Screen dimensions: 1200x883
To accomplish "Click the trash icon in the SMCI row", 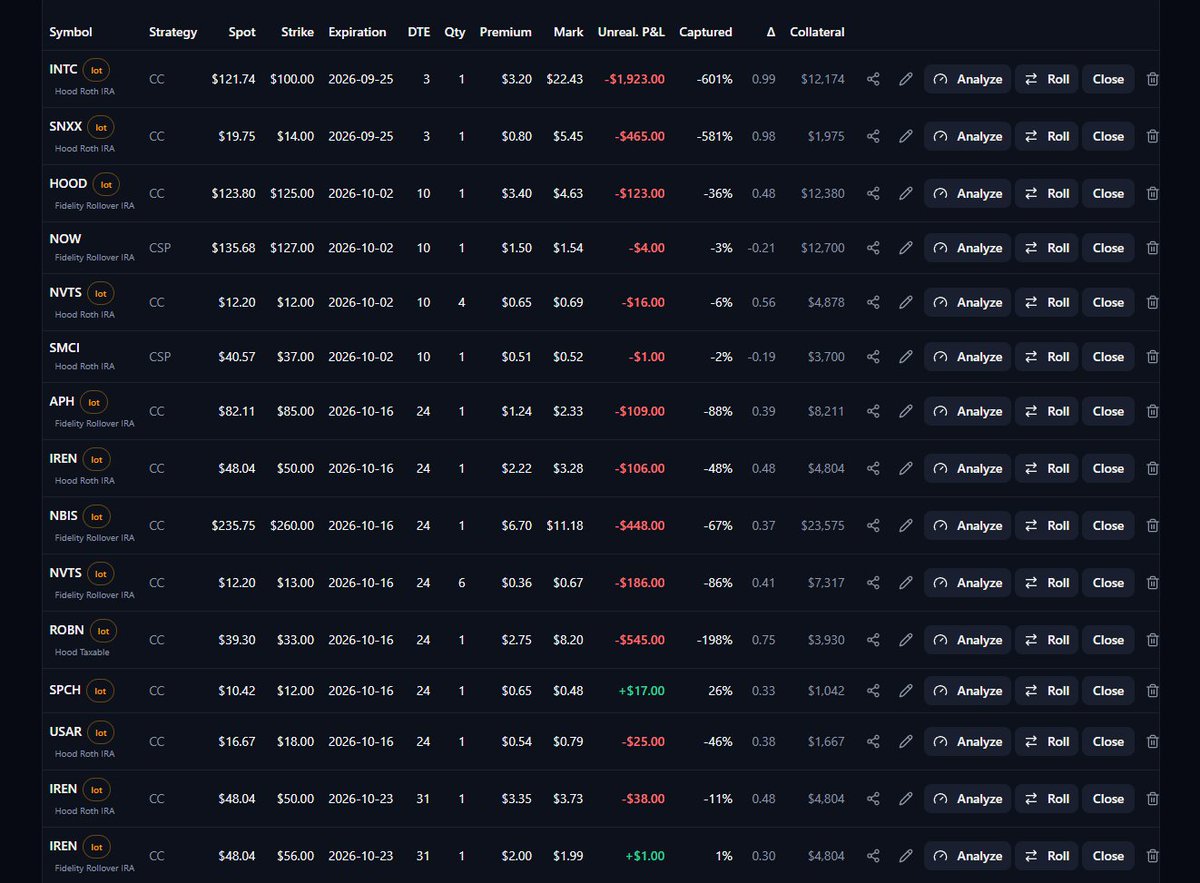I will click(x=1152, y=357).
